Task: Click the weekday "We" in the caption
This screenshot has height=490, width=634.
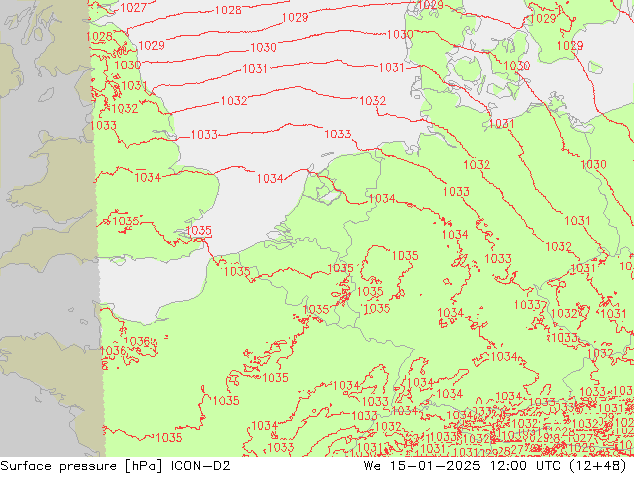Action: tap(372, 466)
